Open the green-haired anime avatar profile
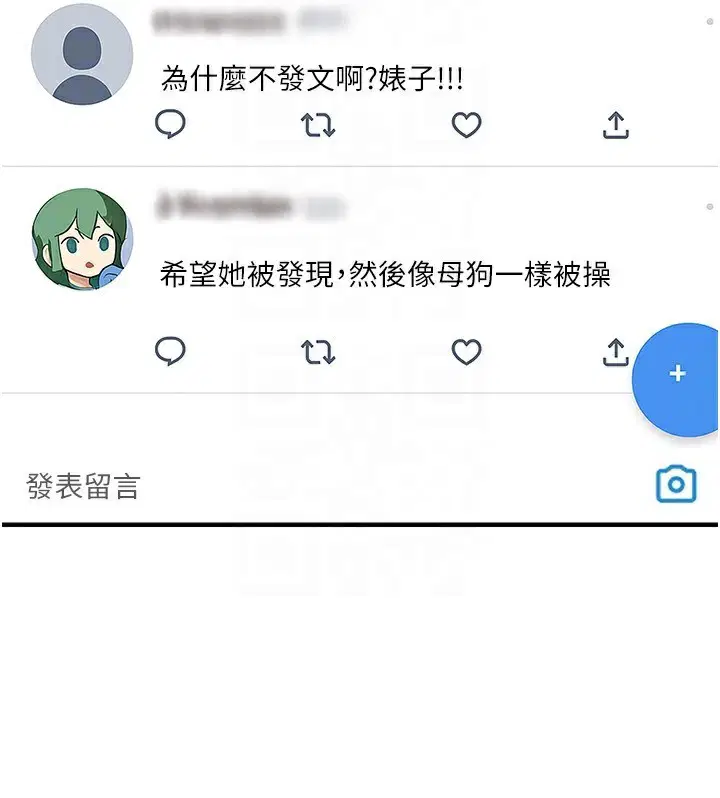The image size is (720, 798). 82,239
